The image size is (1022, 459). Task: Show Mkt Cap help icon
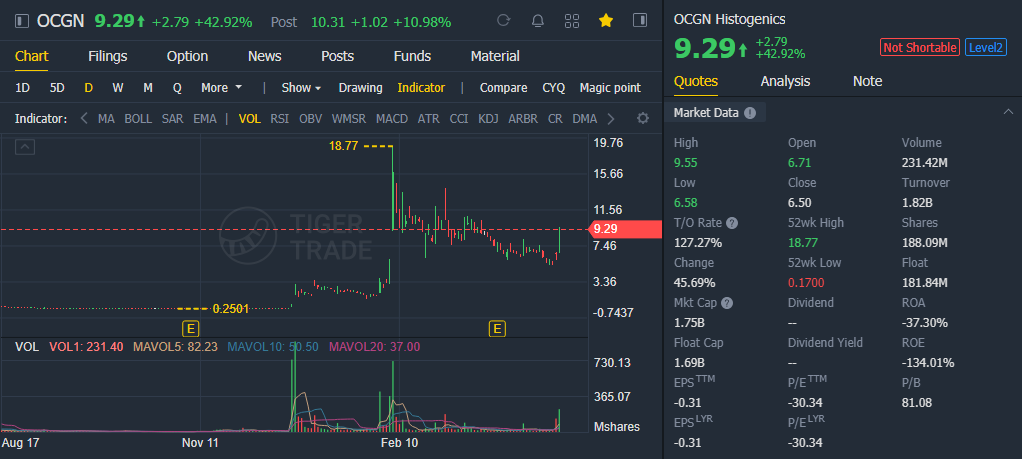[x=727, y=303]
